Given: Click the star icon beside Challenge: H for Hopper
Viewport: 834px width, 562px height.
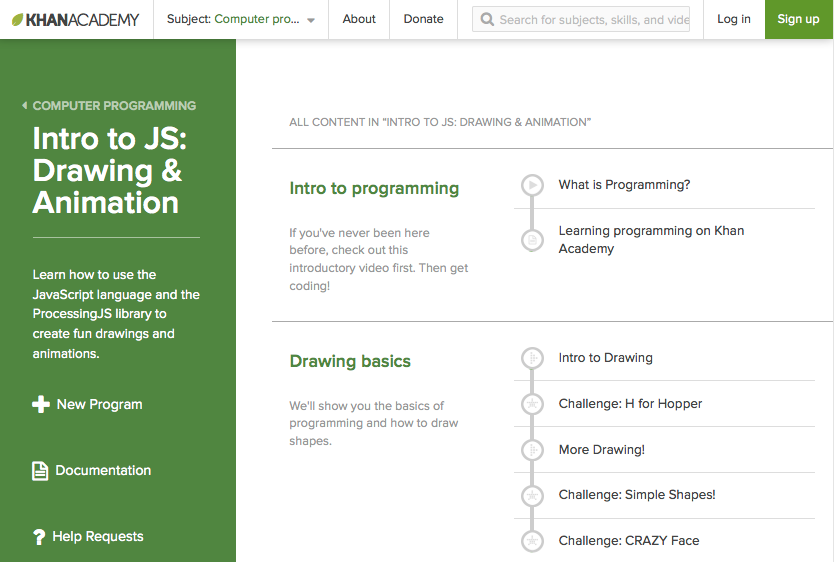Looking at the screenshot, I should point(532,404).
